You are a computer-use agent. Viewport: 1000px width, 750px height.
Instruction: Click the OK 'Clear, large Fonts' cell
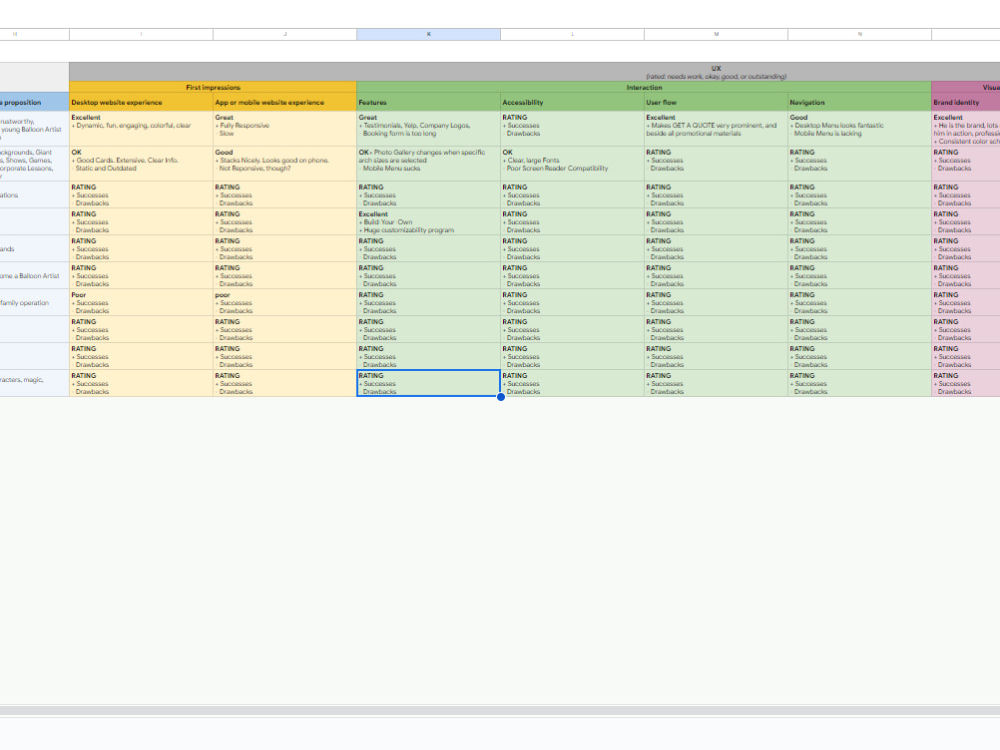click(x=572, y=164)
